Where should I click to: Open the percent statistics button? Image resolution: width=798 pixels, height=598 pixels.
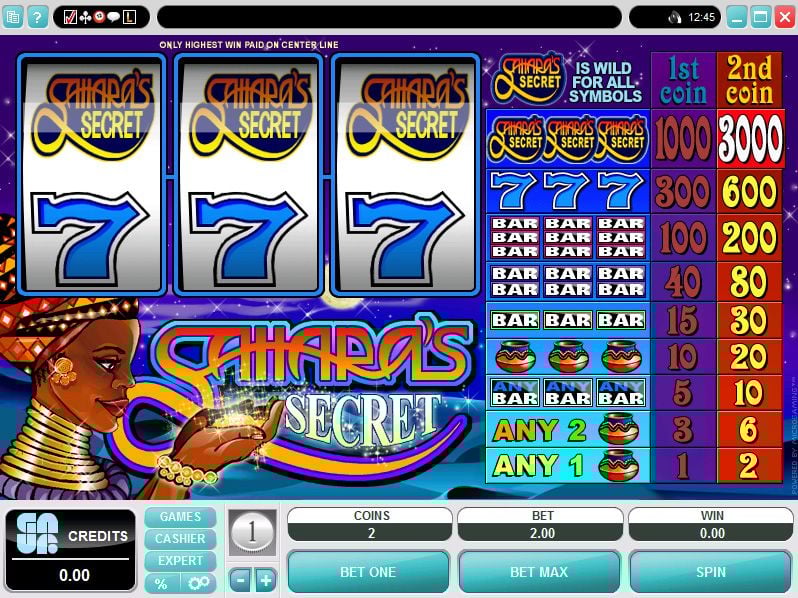[161, 583]
